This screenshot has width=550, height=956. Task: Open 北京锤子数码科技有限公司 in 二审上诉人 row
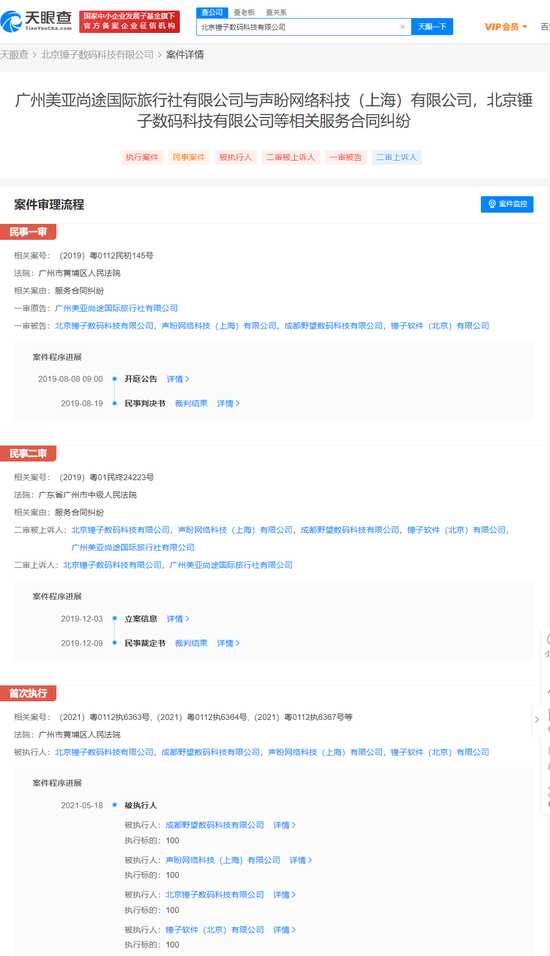point(113,565)
